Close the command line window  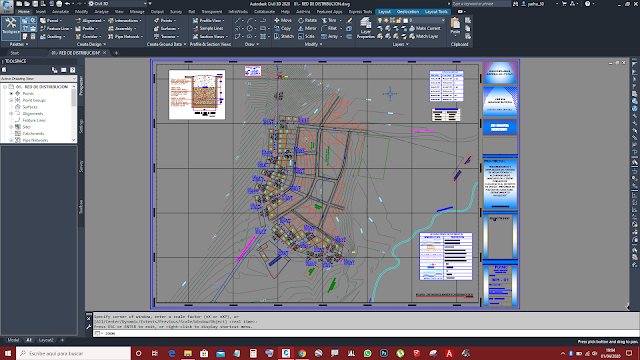[x=89, y=318]
